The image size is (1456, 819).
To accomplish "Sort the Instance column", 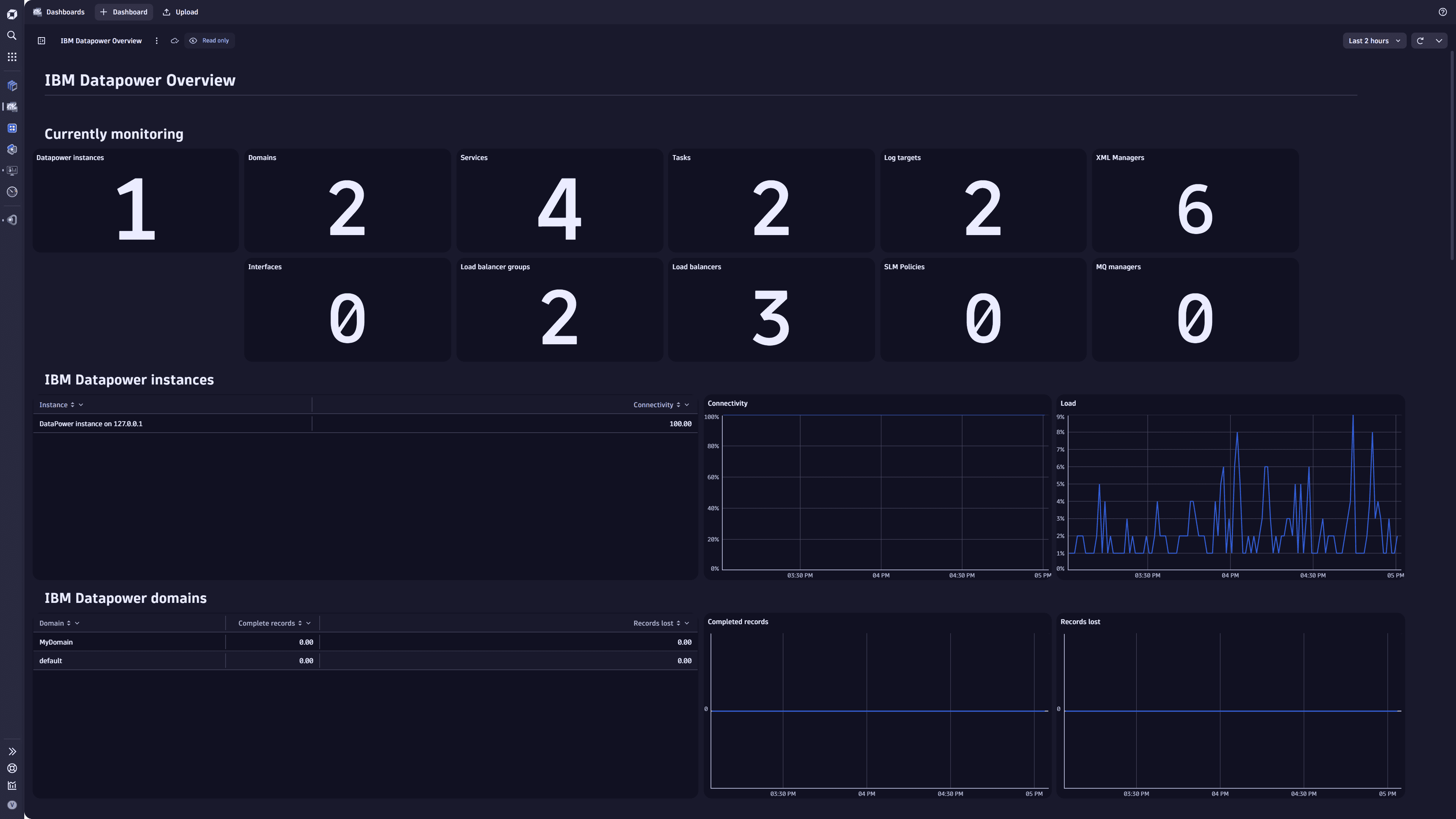I will (72, 405).
